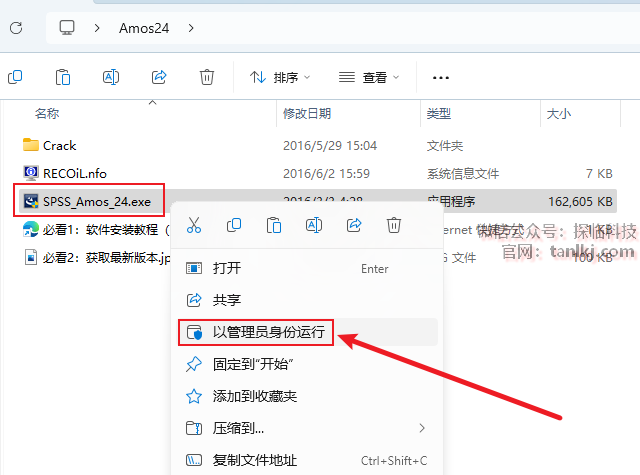The height and width of the screenshot is (475, 640).
Task: Click the 2016/6/2 15:59 date cell
Action: [x=326, y=174]
